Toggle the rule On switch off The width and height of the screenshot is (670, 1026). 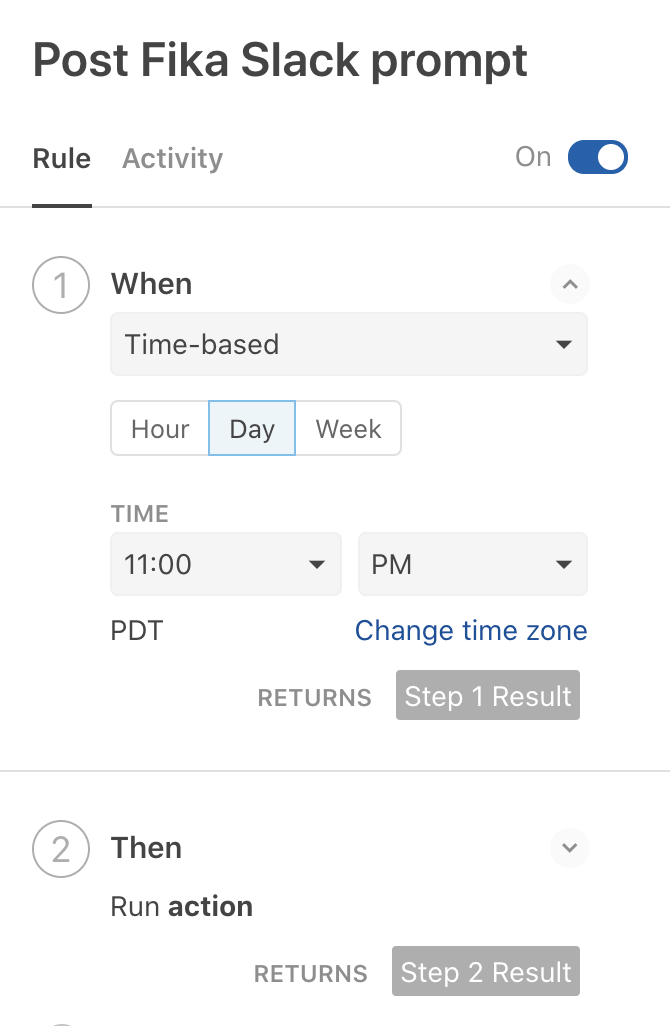pos(597,157)
